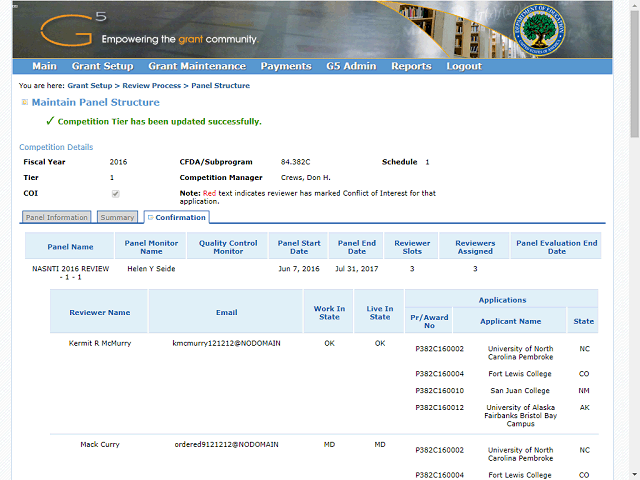
Task: Switch to the Summary tab
Action: [118, 217]
